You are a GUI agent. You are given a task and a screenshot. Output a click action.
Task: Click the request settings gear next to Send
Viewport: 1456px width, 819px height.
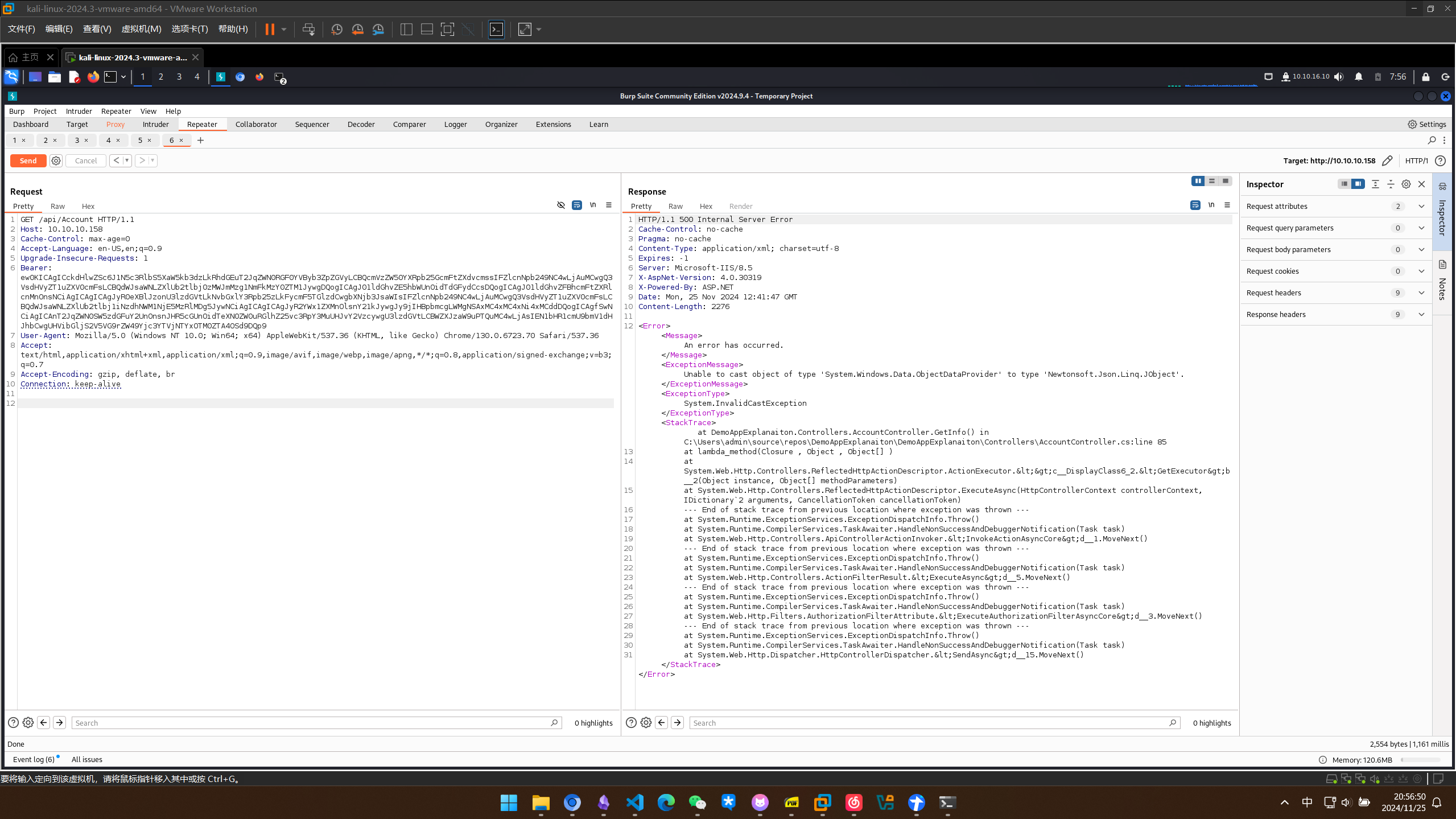click(x=56, y=160)
